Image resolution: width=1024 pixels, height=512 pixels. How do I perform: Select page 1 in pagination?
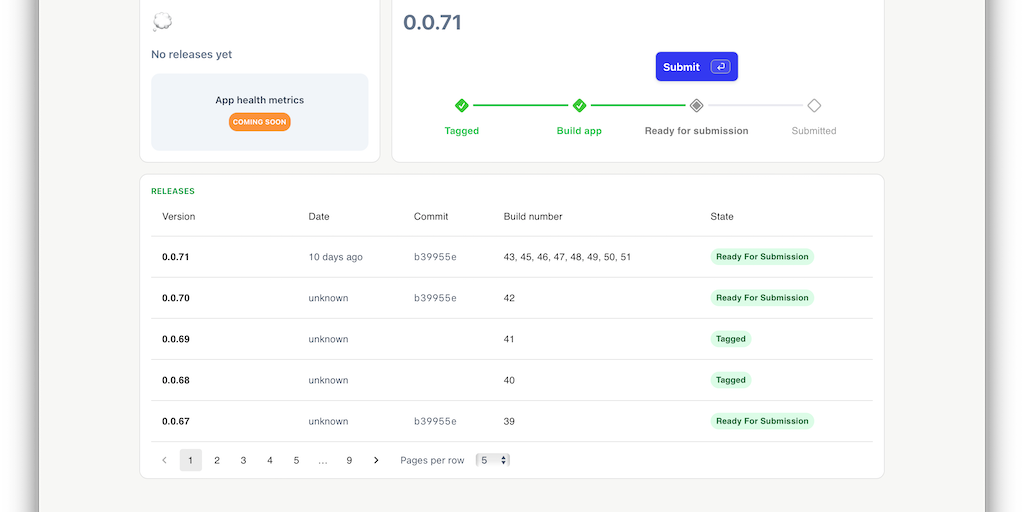[190, 460]
